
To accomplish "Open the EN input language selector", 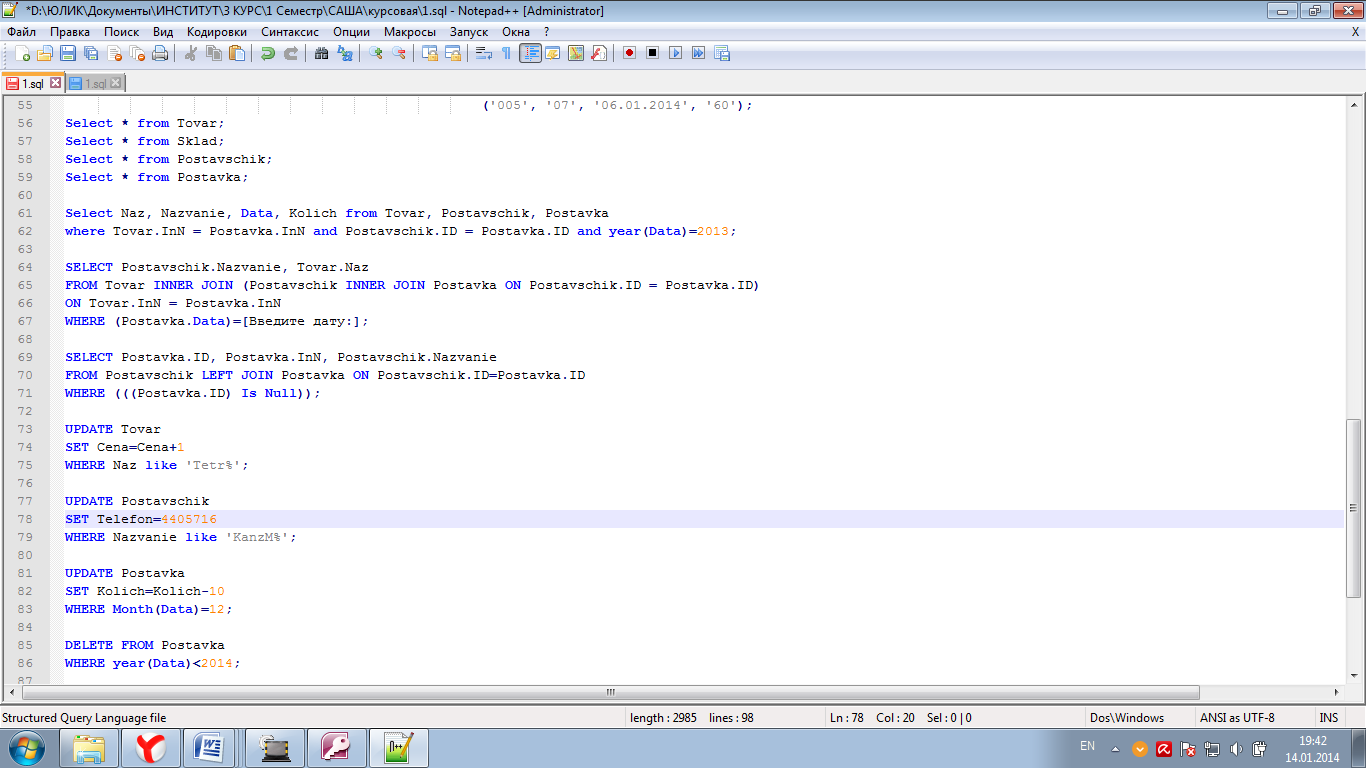I will click(x=1087, y=747).
